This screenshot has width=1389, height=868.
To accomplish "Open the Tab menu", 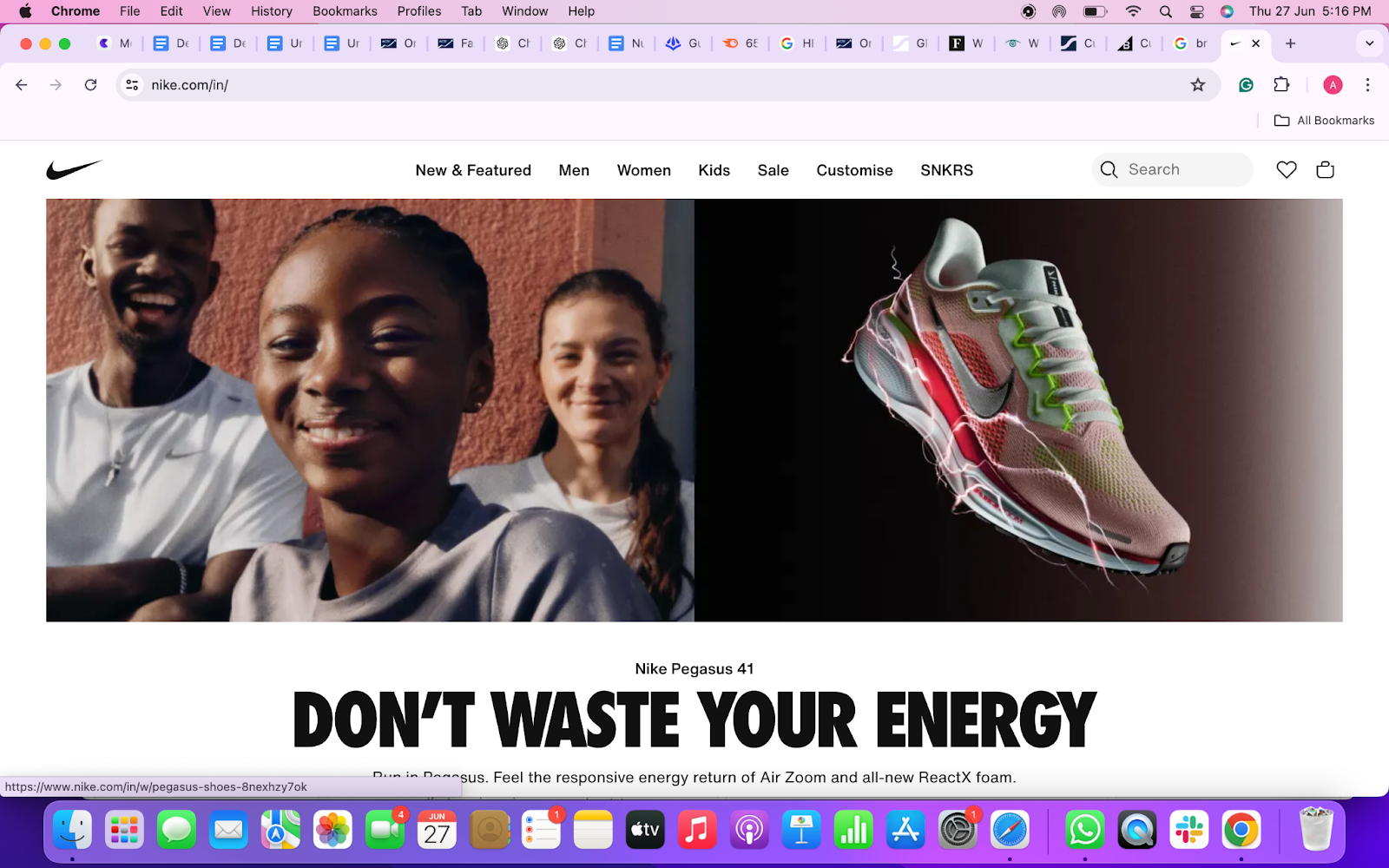I will pyautogui.click(x=471, y=11).
